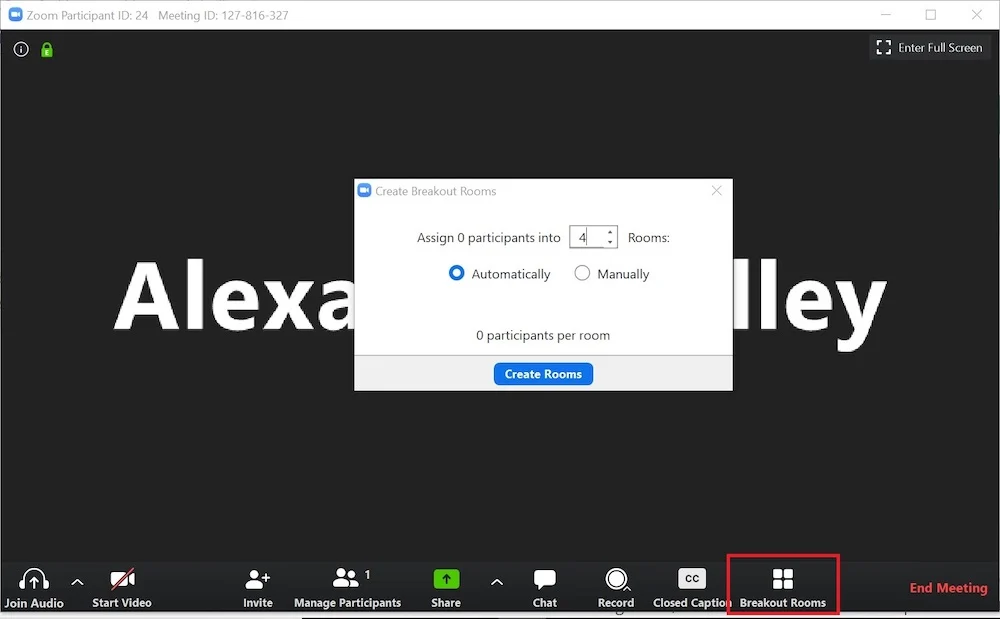
Task: Click 'Meeting ID: 127-816-327' title text
Action: click(x=223, y=15)
